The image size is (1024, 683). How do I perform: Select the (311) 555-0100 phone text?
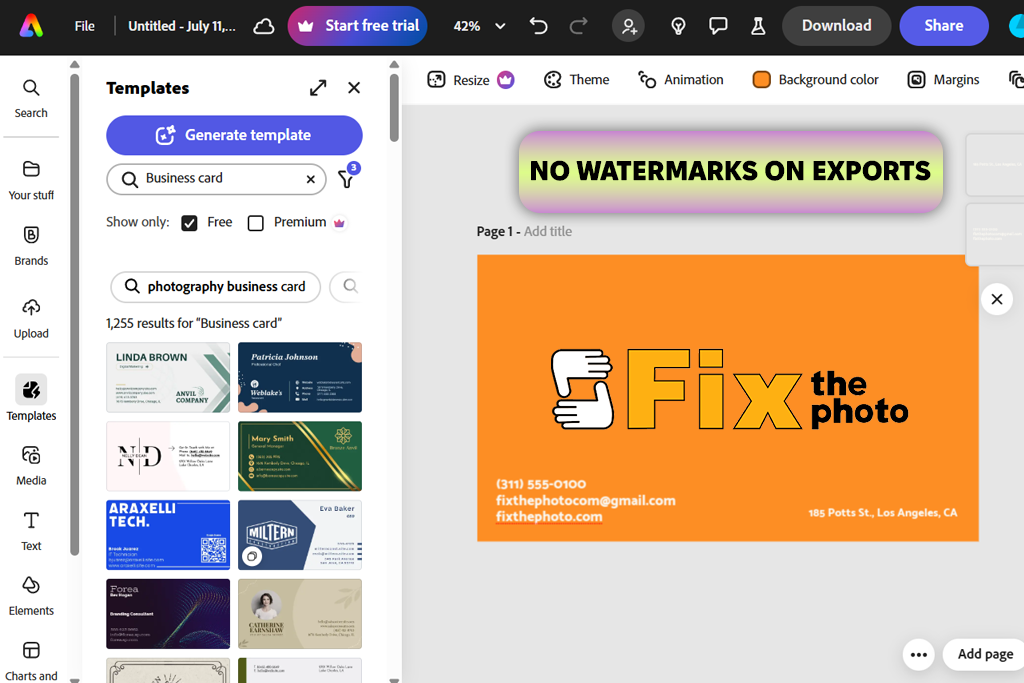(541, 484)
